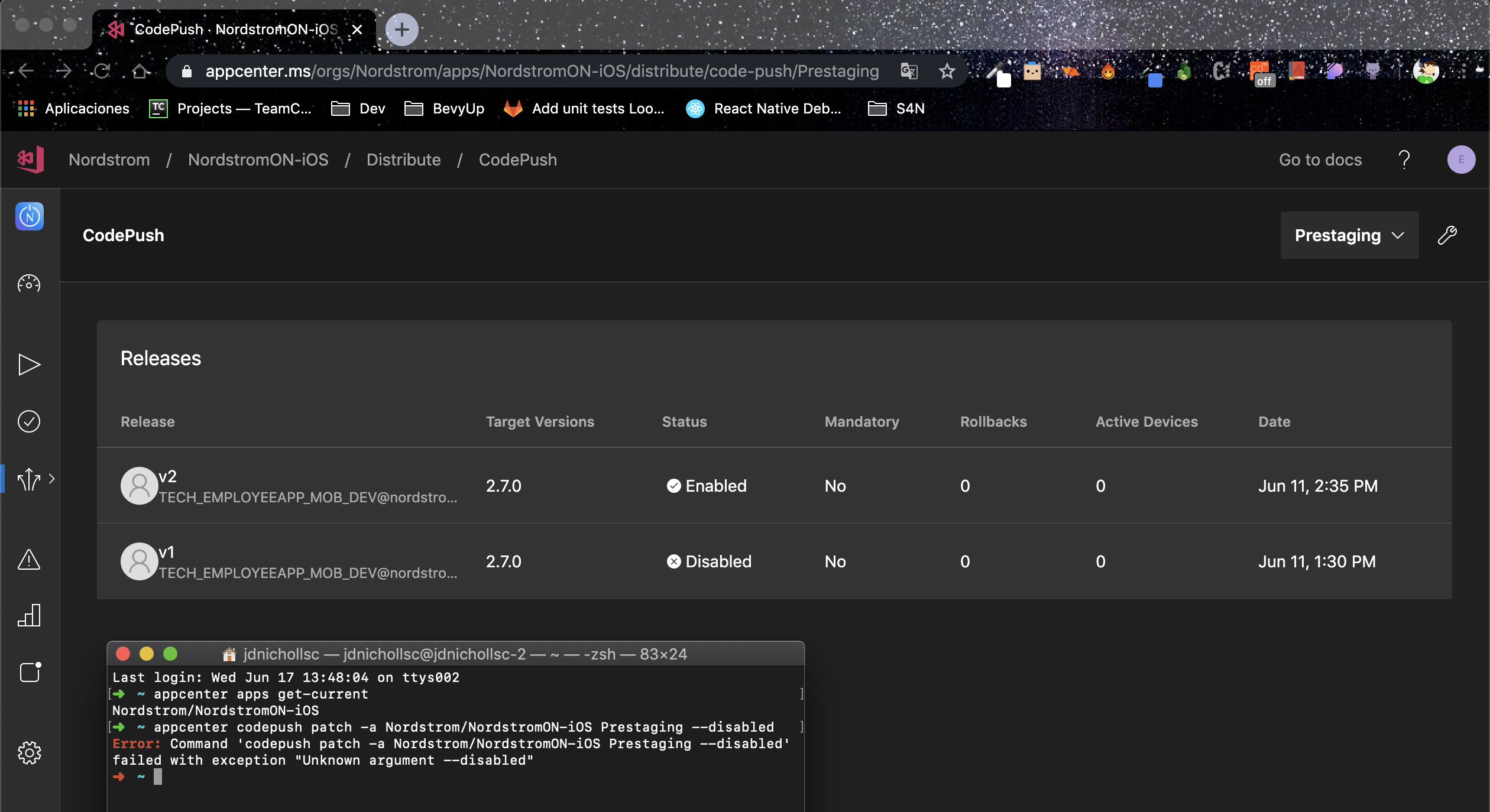Click the NordstromON app icon in the sidebar
Image resolution: width=1490 pixels, height=812 pixels.
tap(29, 216)
